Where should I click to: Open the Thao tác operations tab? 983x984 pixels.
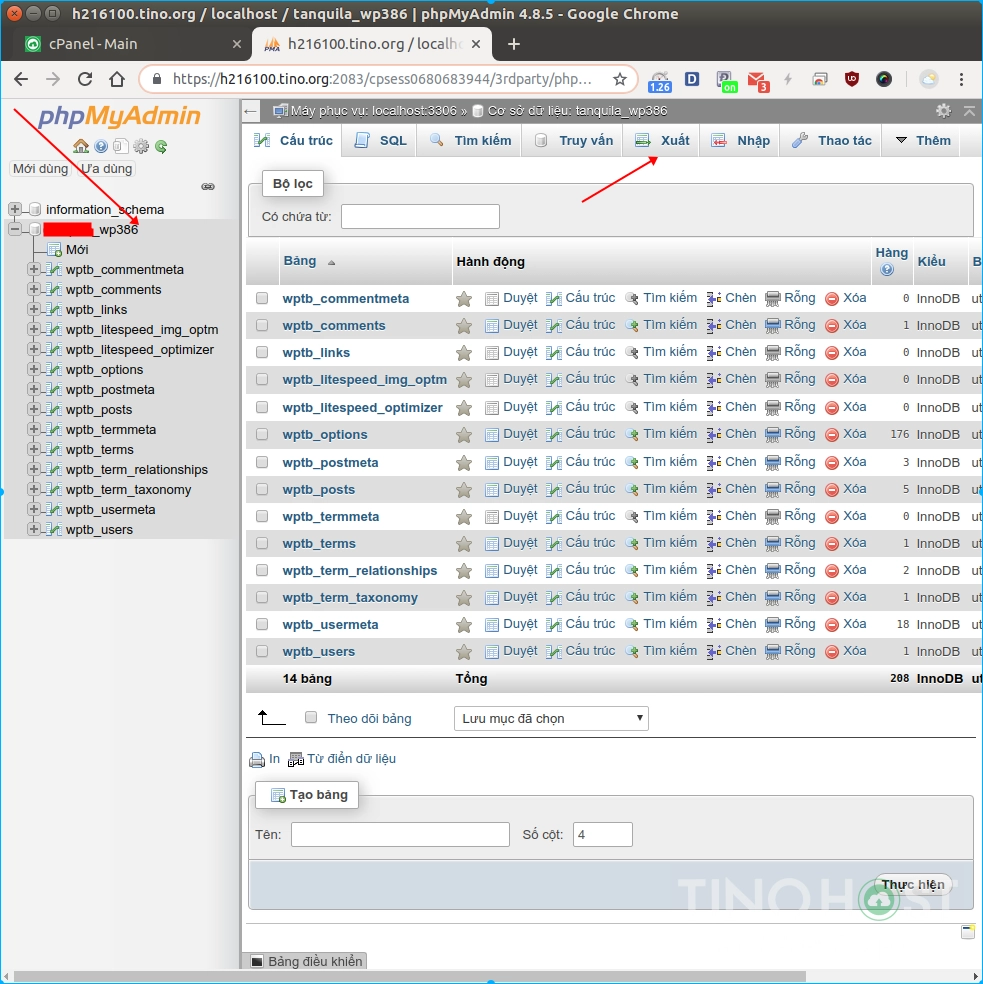(x=831, y=141)
